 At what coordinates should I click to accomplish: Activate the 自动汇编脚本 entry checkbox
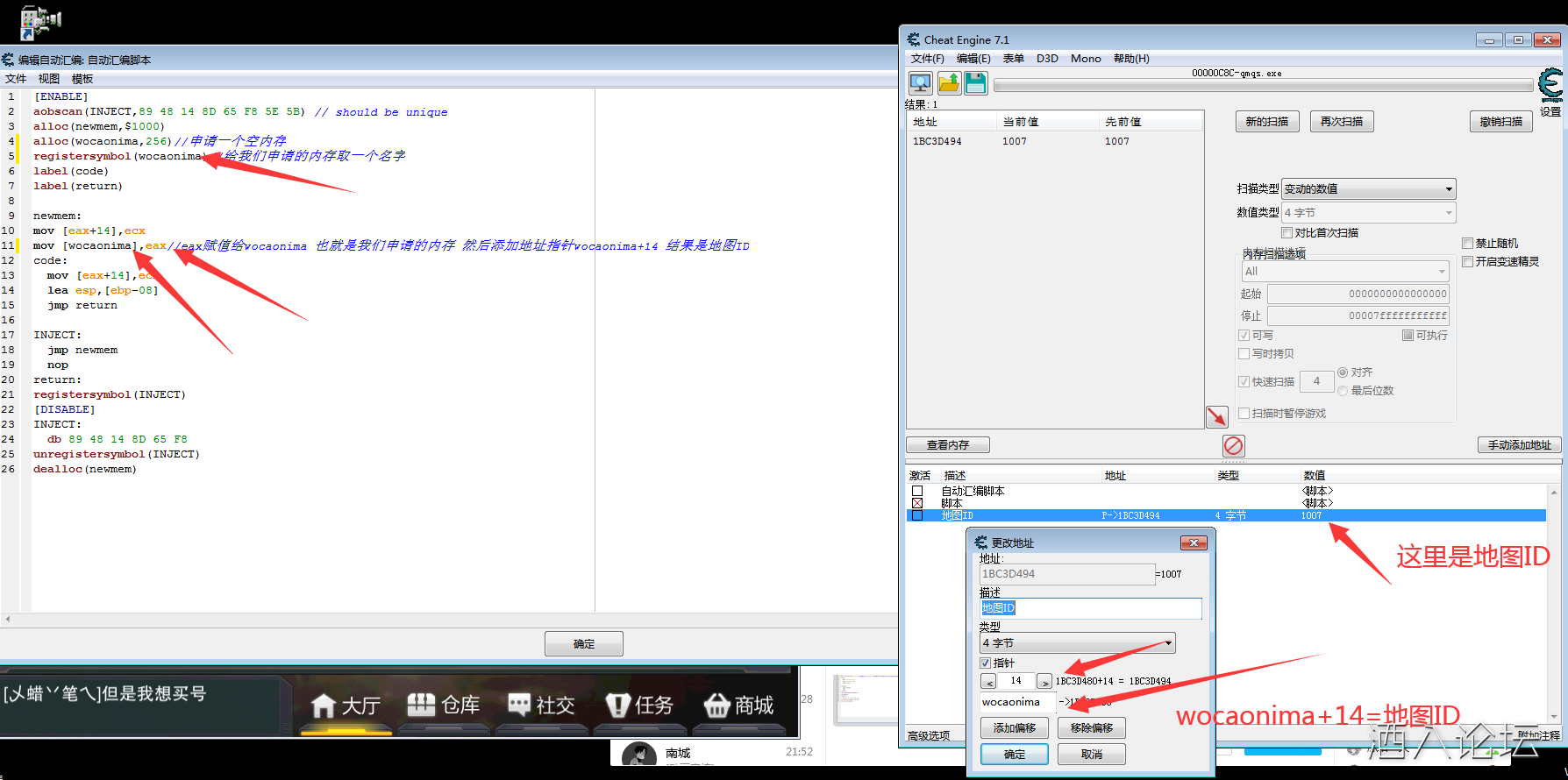pyautogui.click(x=917, y=492)
